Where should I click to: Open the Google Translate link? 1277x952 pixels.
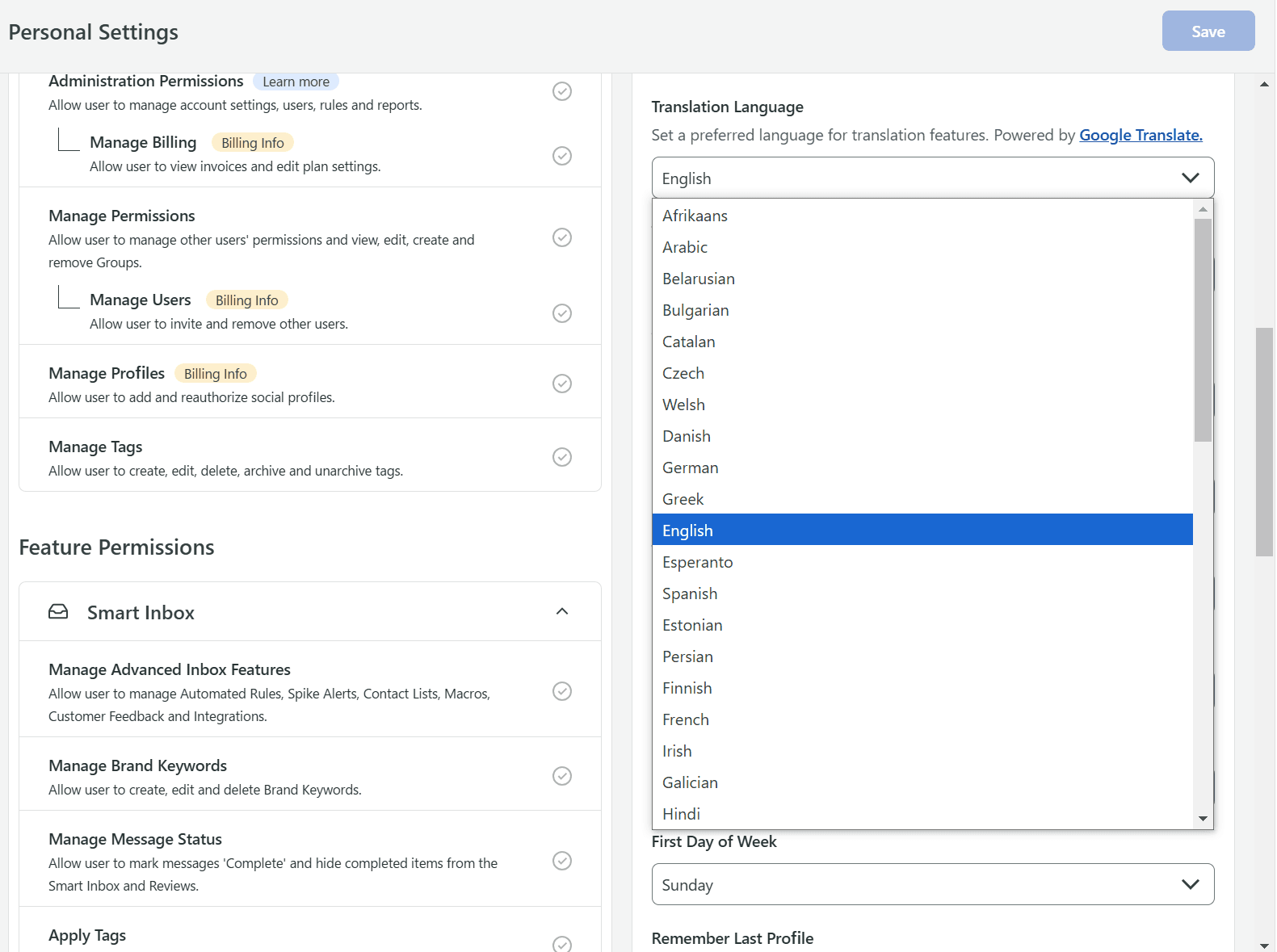(x=1140, y=135)
